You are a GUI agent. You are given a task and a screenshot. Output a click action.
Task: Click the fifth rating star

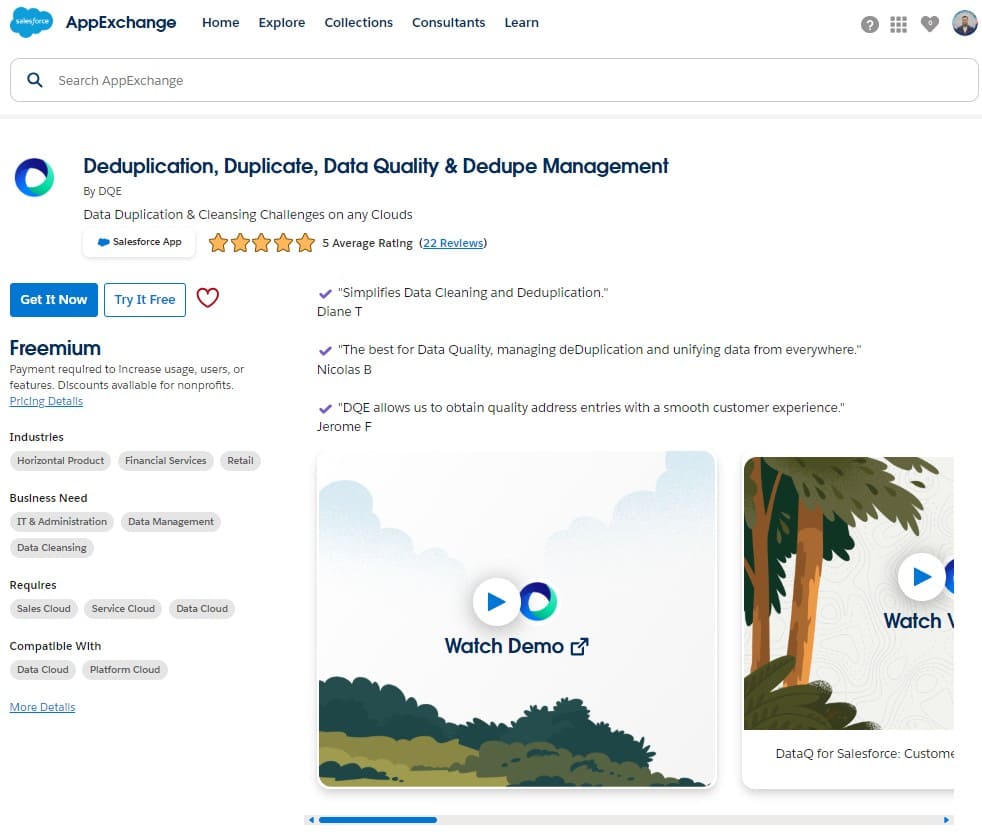pyautogui.click(x=305, y=242)
